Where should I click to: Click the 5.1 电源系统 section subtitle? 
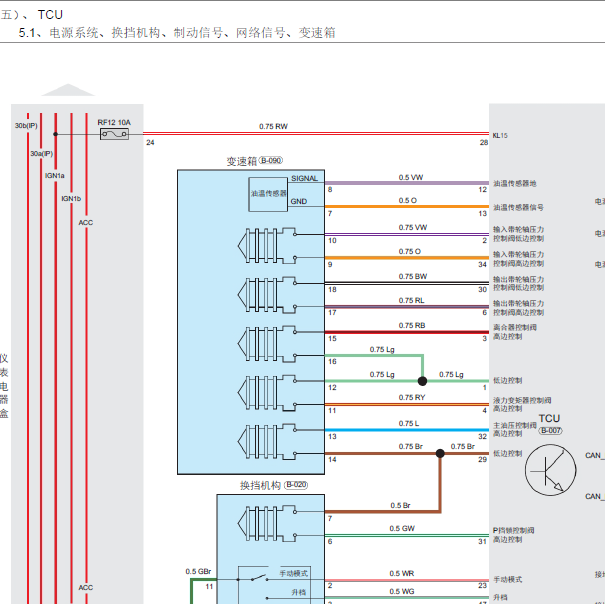click(x=177, y=32)
